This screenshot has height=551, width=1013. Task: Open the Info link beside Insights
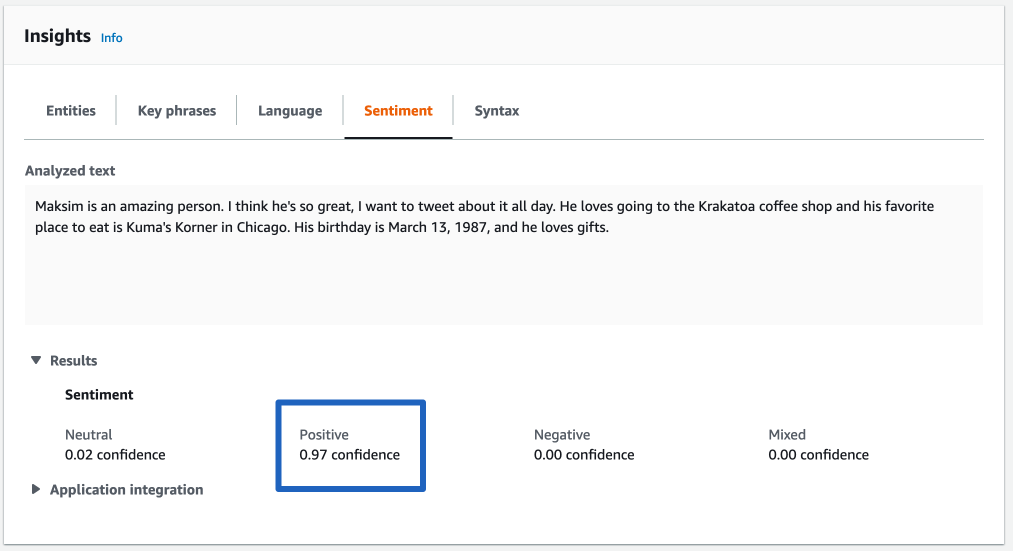pyautogui.click(x=111, y=38)
